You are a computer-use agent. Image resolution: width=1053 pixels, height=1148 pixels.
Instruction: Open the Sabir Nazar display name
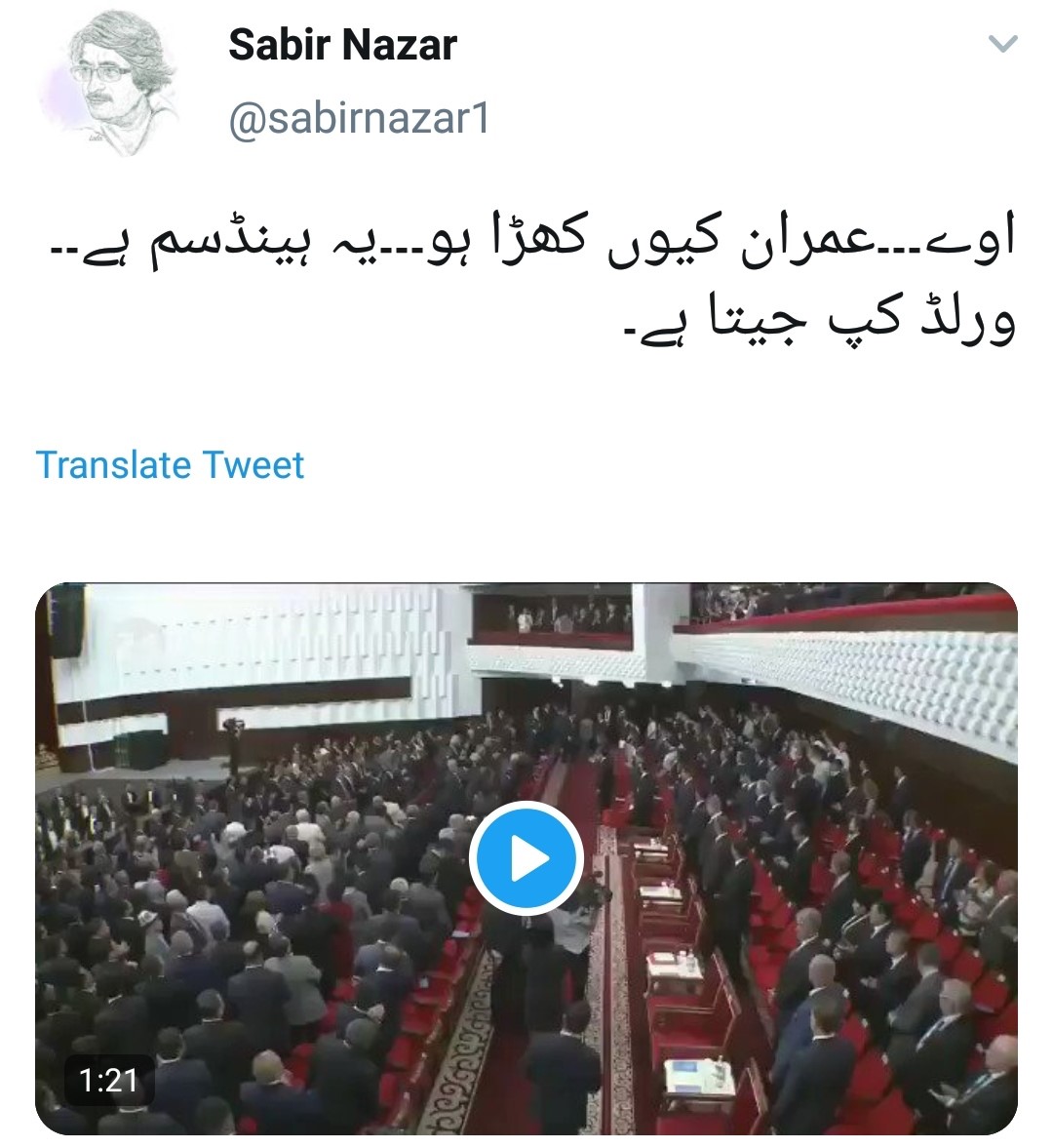click(x=342, y=45)
